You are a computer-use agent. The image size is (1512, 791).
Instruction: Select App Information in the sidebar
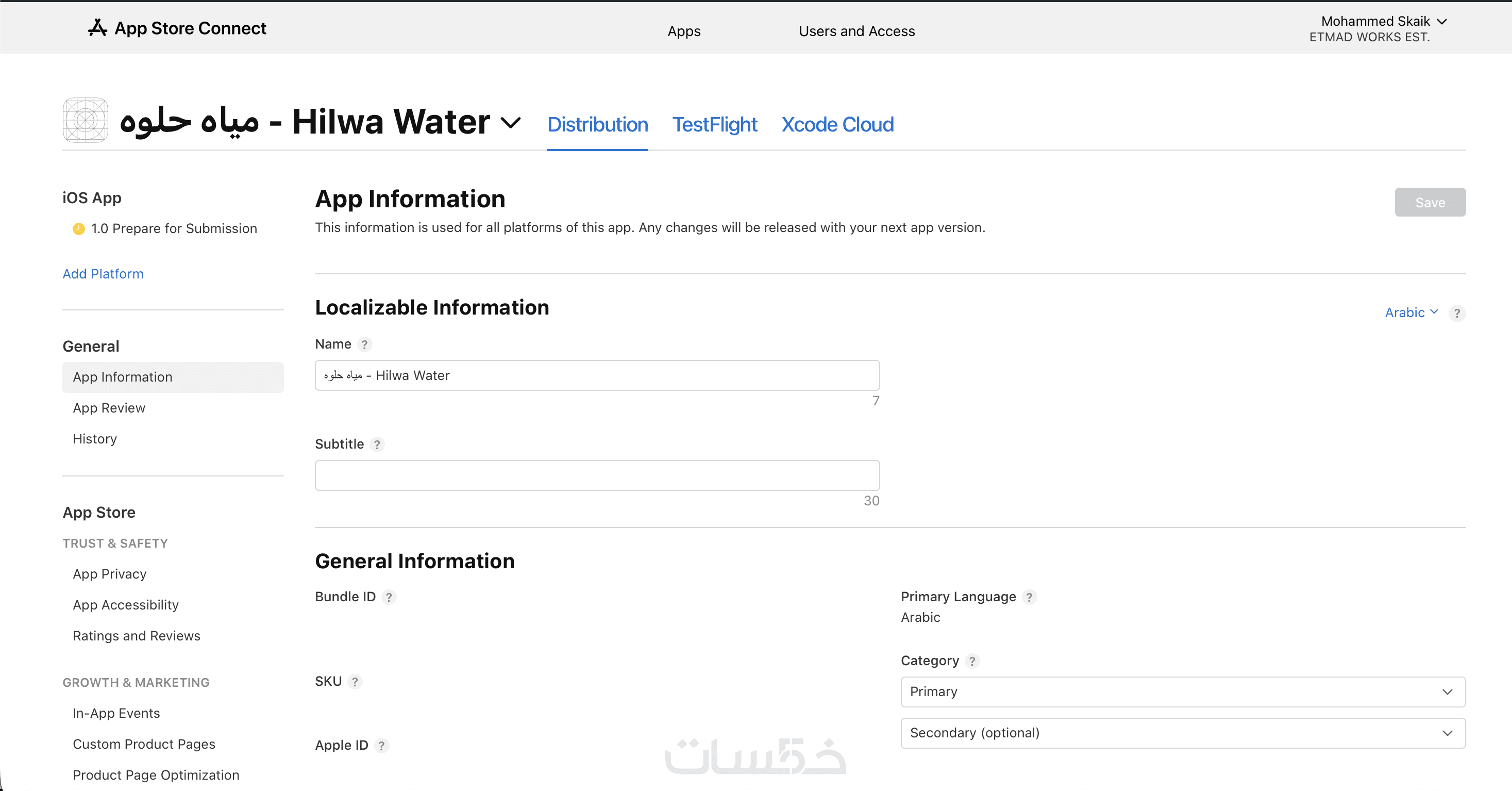173,377
